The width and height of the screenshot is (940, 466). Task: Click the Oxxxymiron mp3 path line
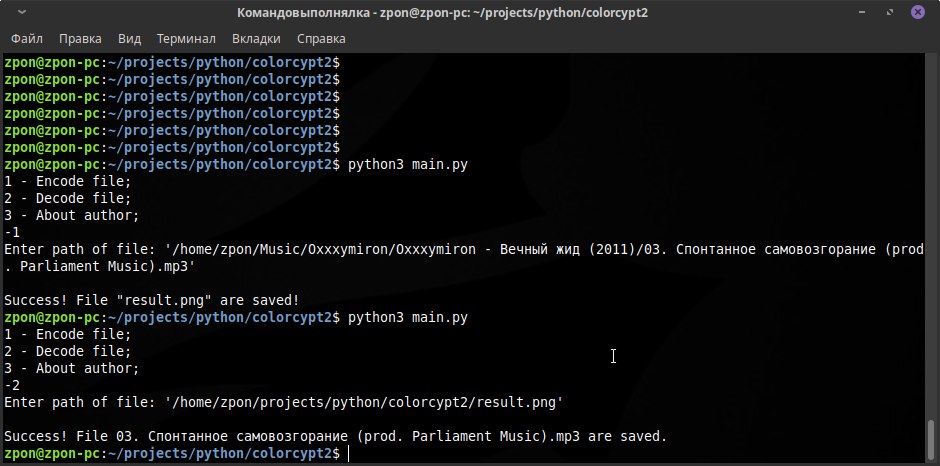click(x=464, y=249)
